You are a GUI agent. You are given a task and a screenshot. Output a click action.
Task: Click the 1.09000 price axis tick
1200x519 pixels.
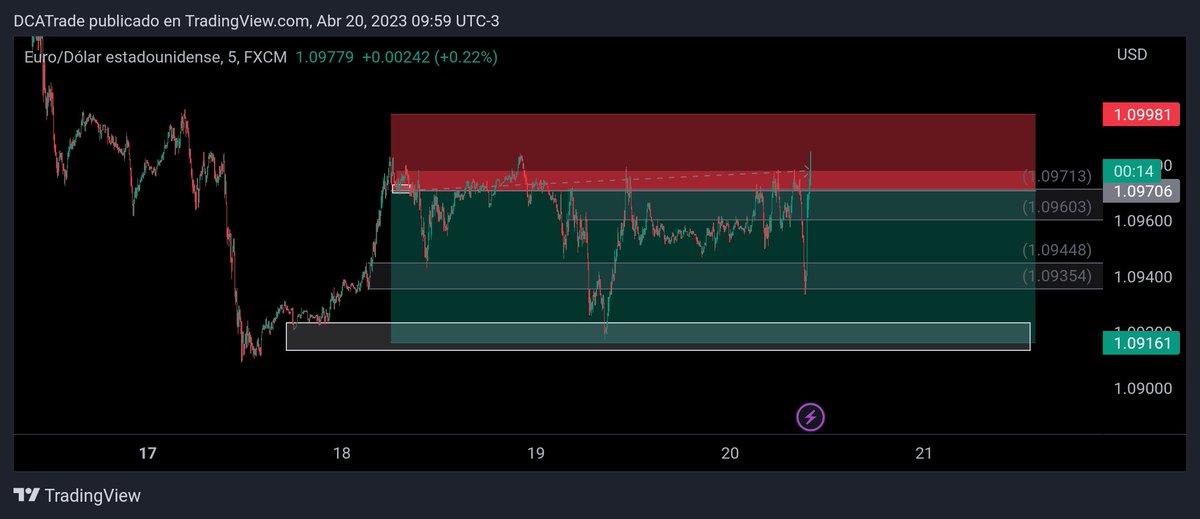coord(1144,388)
